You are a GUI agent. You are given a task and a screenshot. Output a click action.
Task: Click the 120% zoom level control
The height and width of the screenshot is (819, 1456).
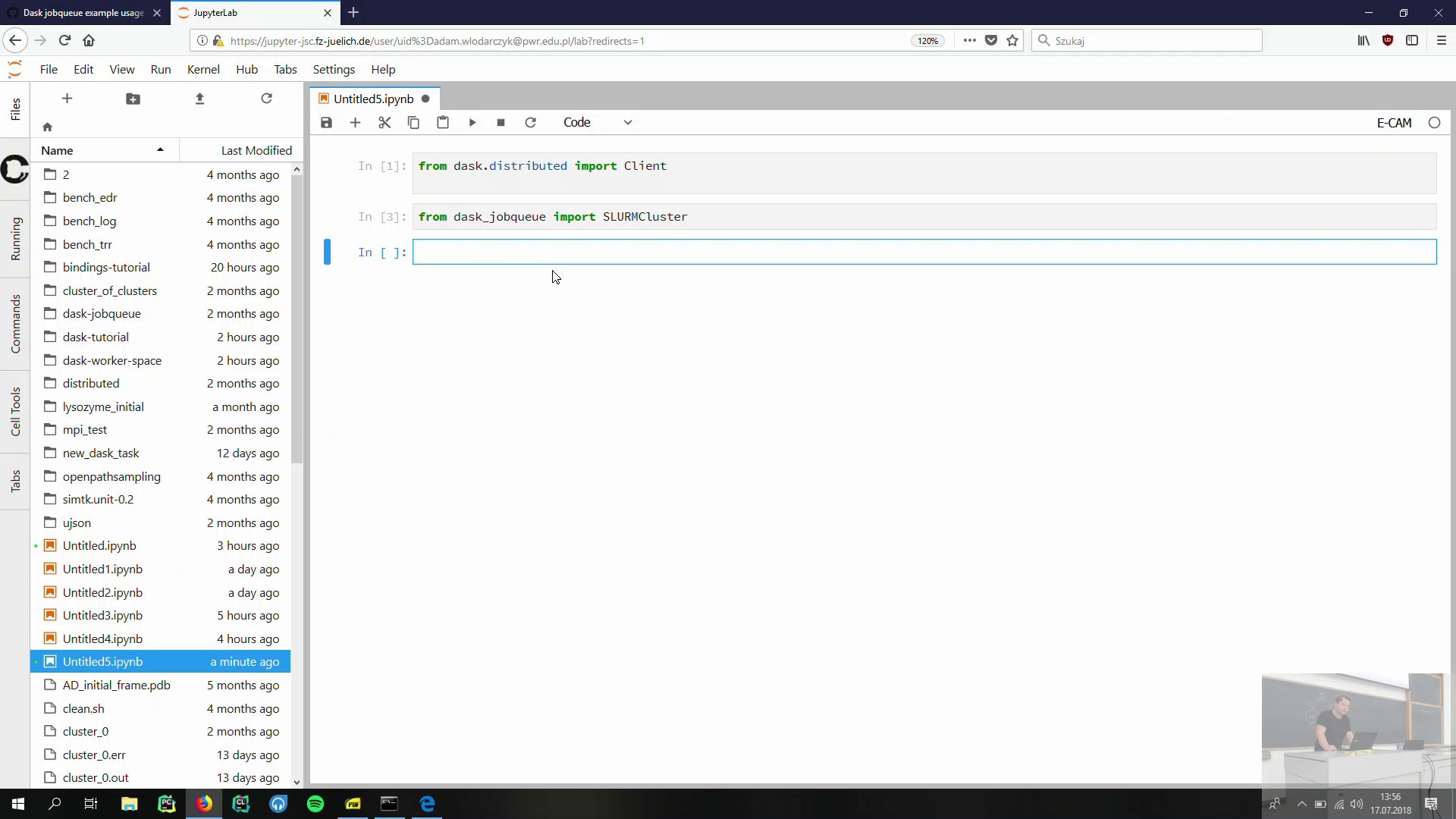927,41
